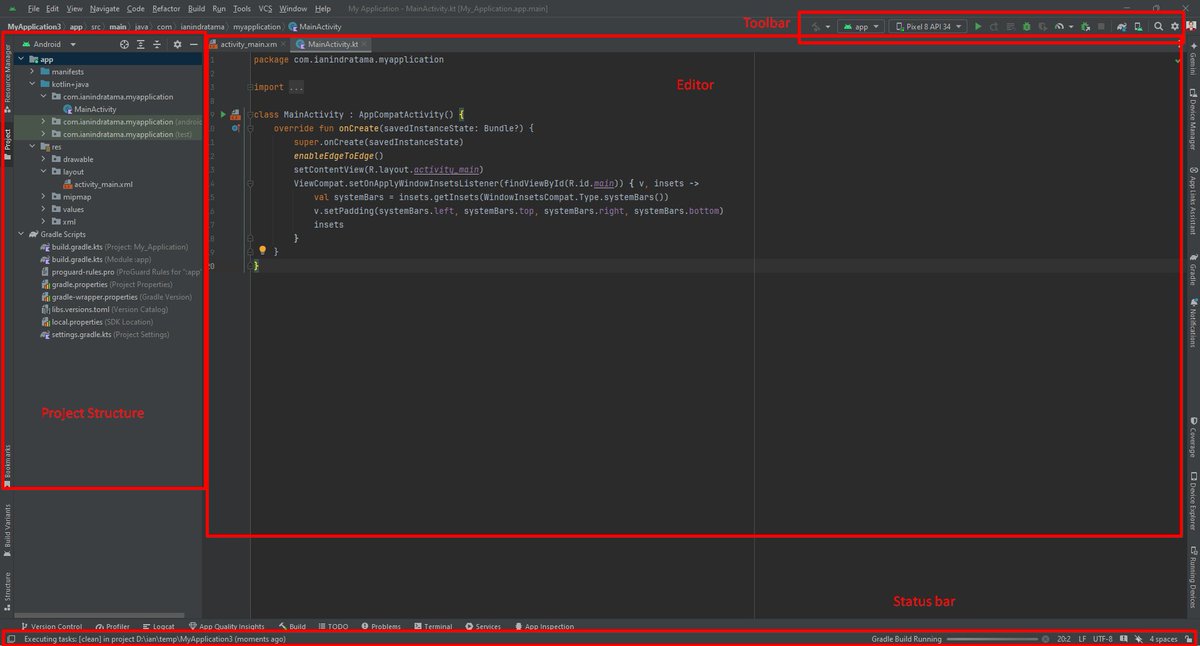
Task: Click the UTF-8 encoding in status bar
Action: tap(1102, 638)
